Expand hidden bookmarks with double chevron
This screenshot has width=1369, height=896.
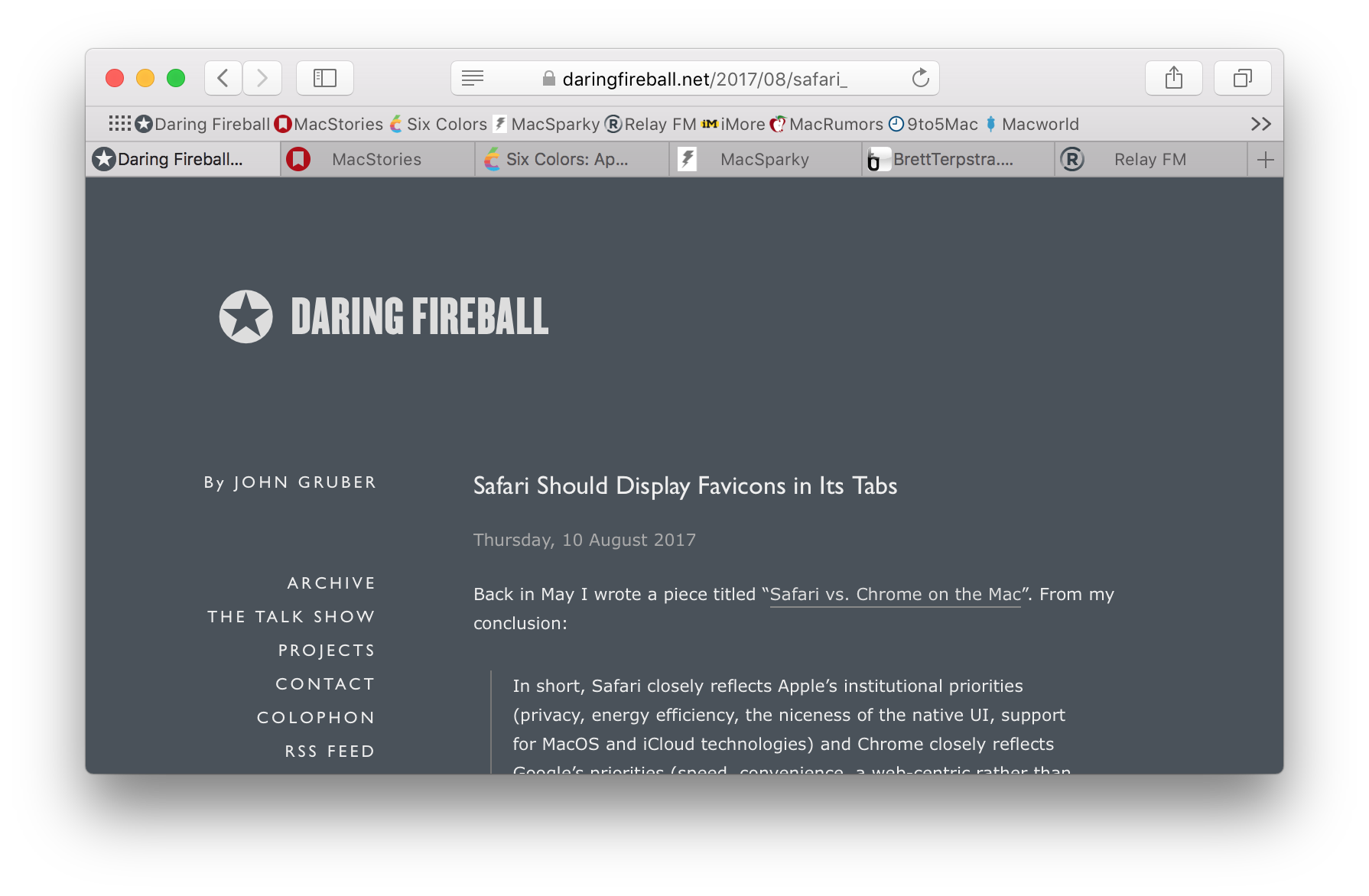pos(1261,124)
